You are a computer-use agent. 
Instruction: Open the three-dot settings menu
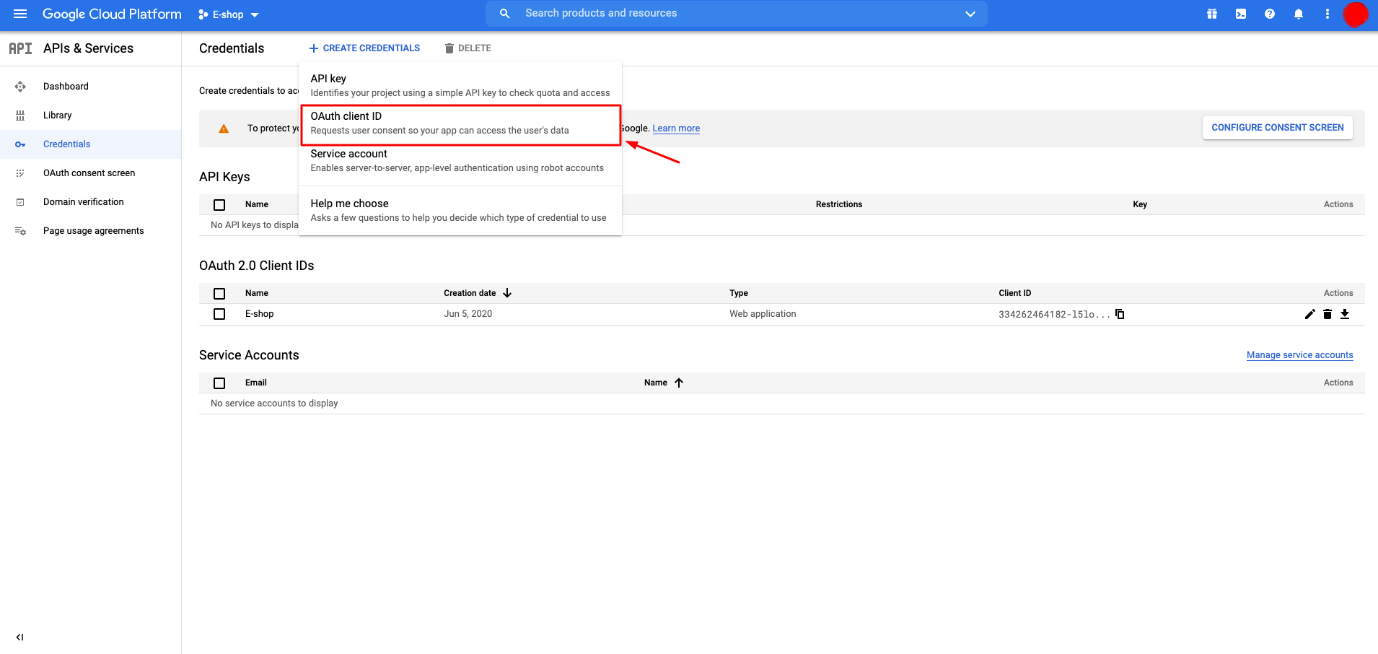(x=1327, y=14)
